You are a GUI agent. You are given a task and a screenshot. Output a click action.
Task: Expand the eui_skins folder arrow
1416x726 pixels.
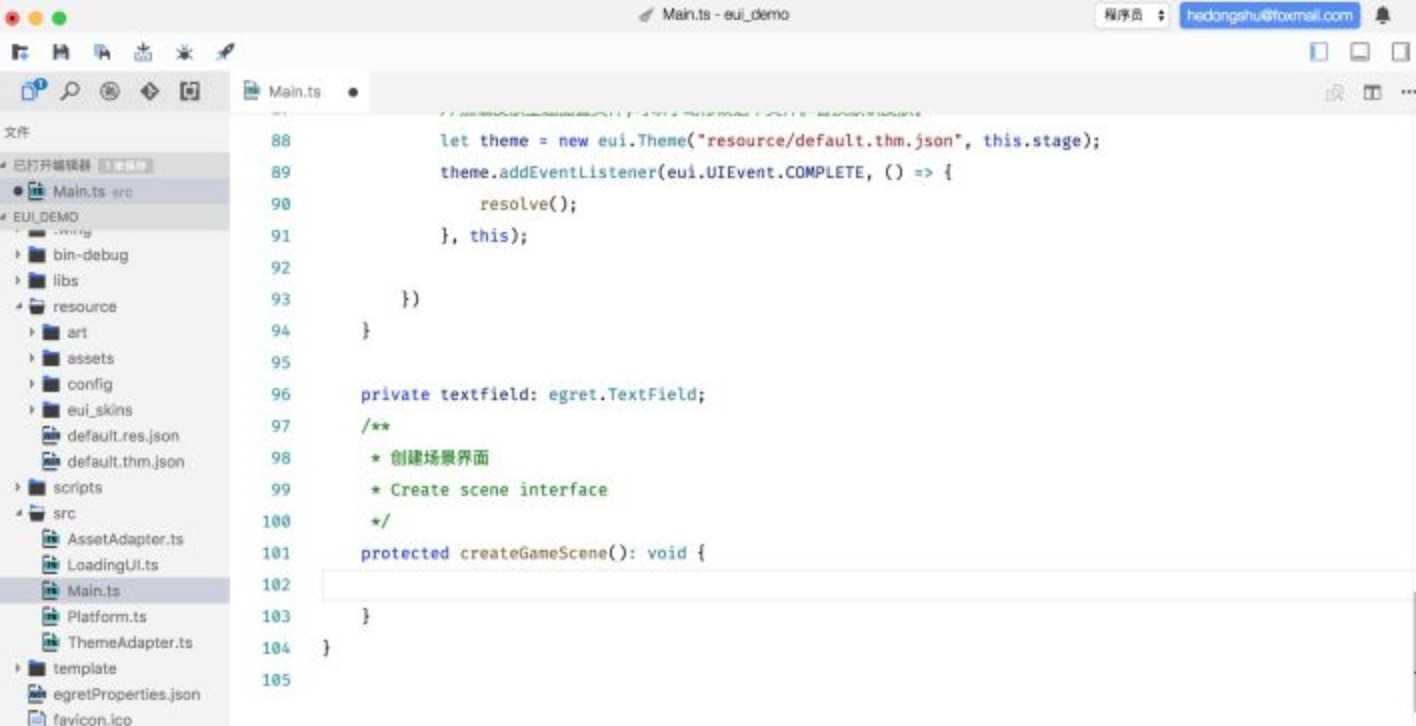coord(32,411)
